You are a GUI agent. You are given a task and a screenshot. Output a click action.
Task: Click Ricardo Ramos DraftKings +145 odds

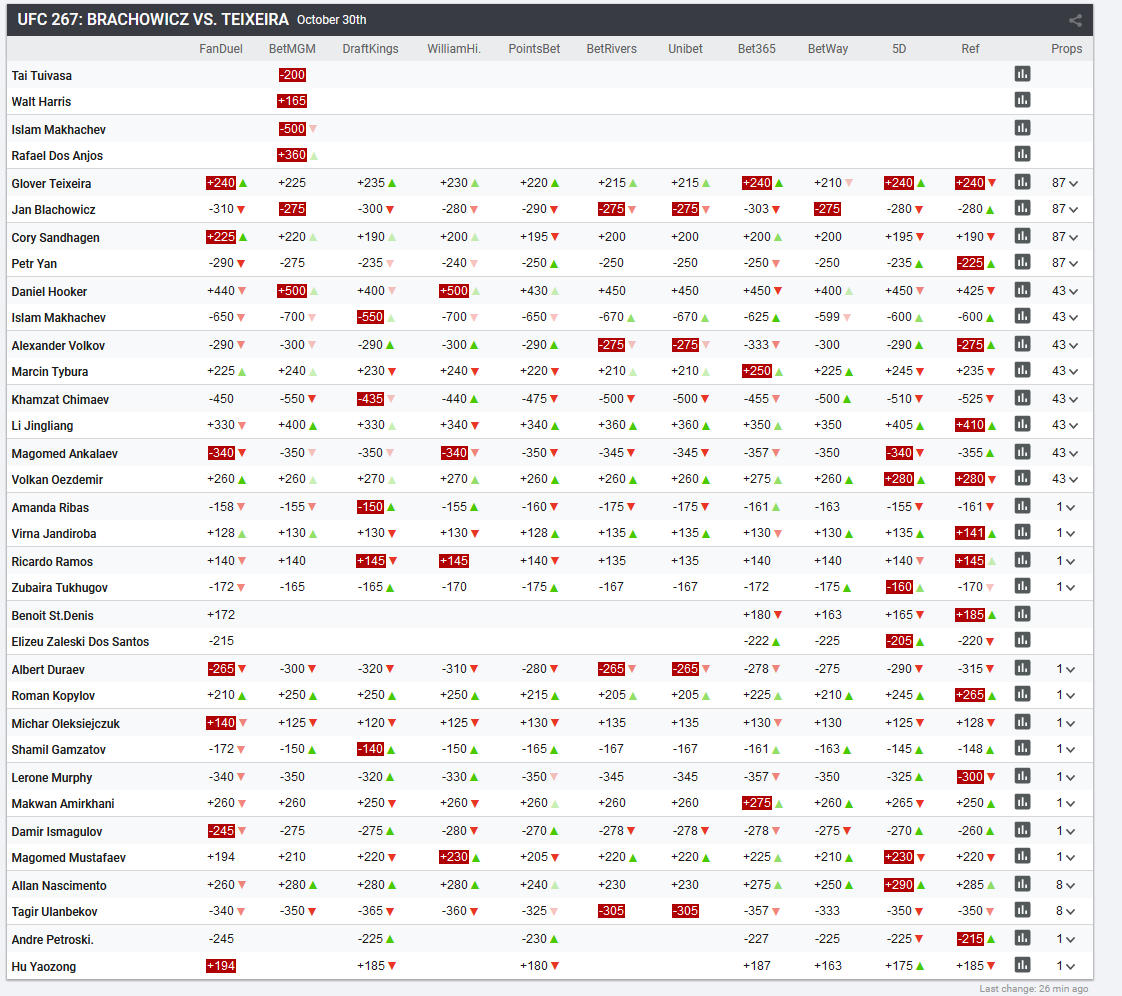click(371, 561)
